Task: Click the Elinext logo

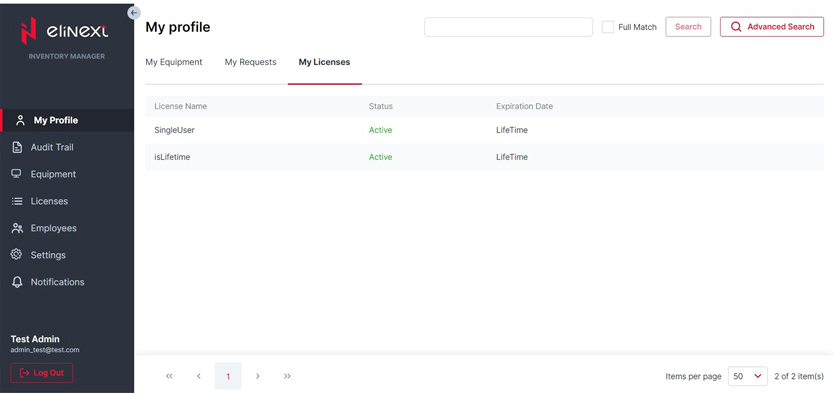Action: click(64, 31)
